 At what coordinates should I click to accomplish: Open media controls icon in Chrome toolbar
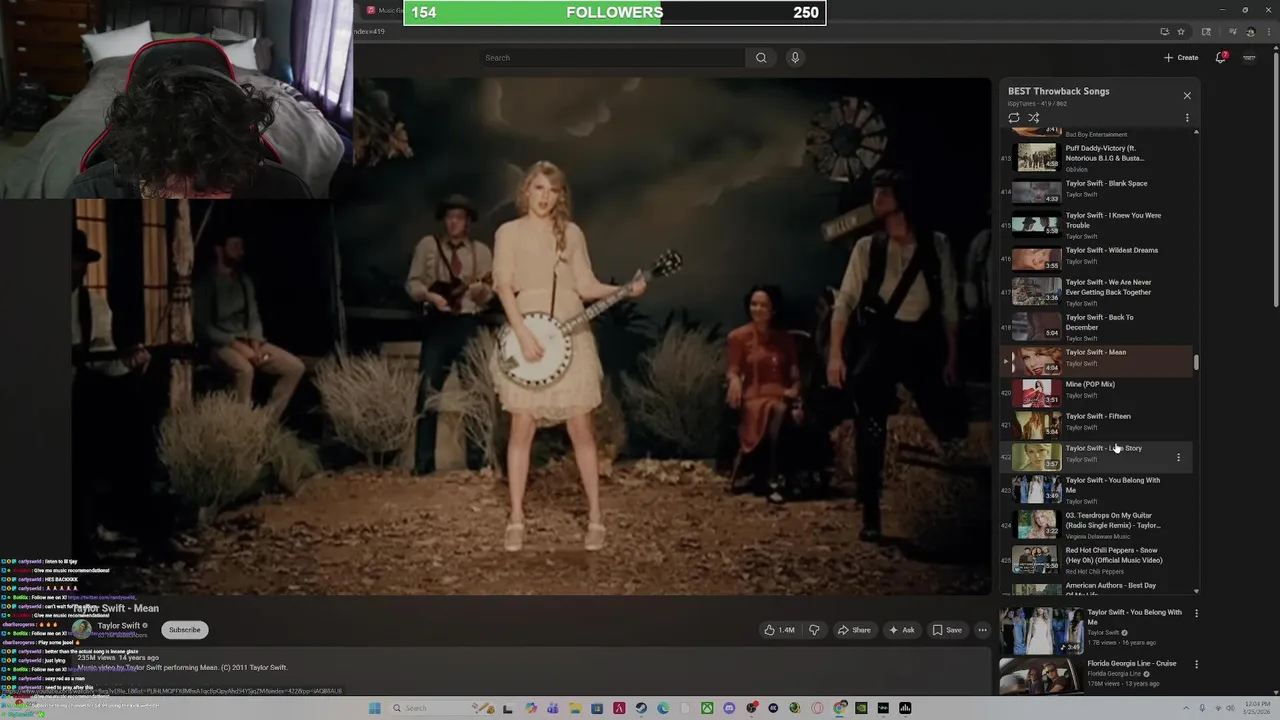click(1233, 31)
